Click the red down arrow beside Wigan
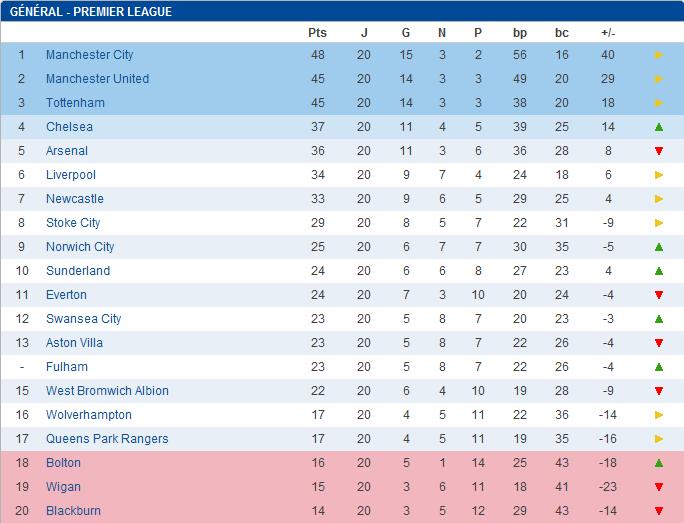Image resolution: width=684 pixels, height=523 pixels. click(659, 487)
